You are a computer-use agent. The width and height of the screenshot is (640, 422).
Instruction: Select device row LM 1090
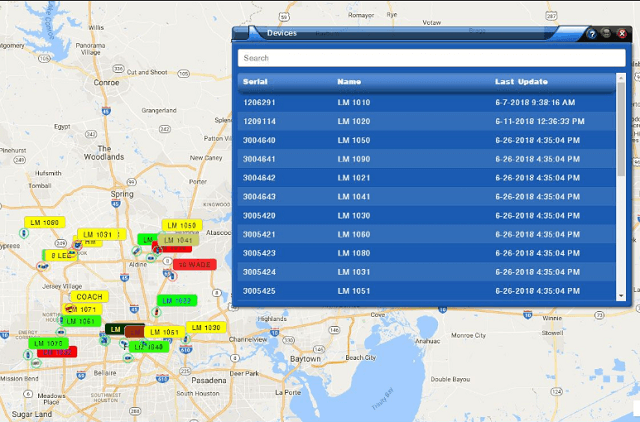[x=427, y=159]
